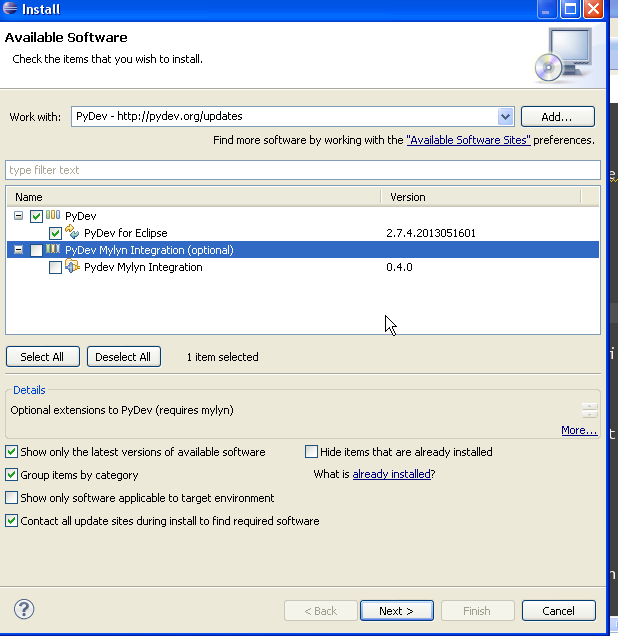The height and width of the screenshot is (636, 618).
Task: Open the Available Software Sites preferences link
Action: pos(468,140)
